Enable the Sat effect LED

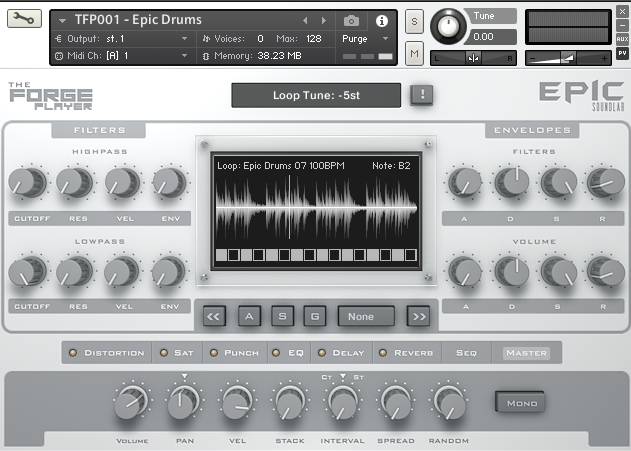[164, 353]
